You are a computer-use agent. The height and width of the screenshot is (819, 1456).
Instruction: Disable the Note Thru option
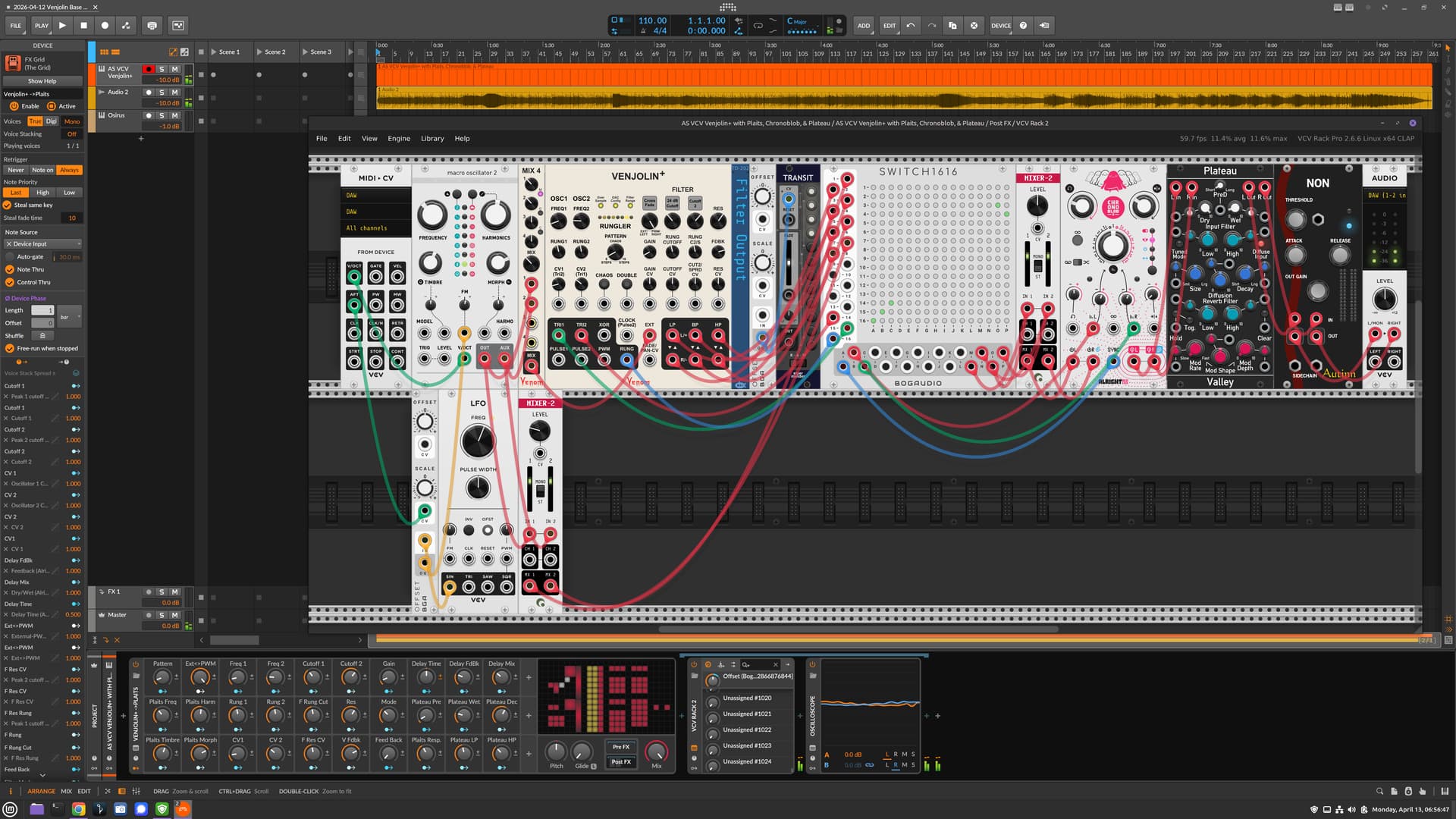10,269
